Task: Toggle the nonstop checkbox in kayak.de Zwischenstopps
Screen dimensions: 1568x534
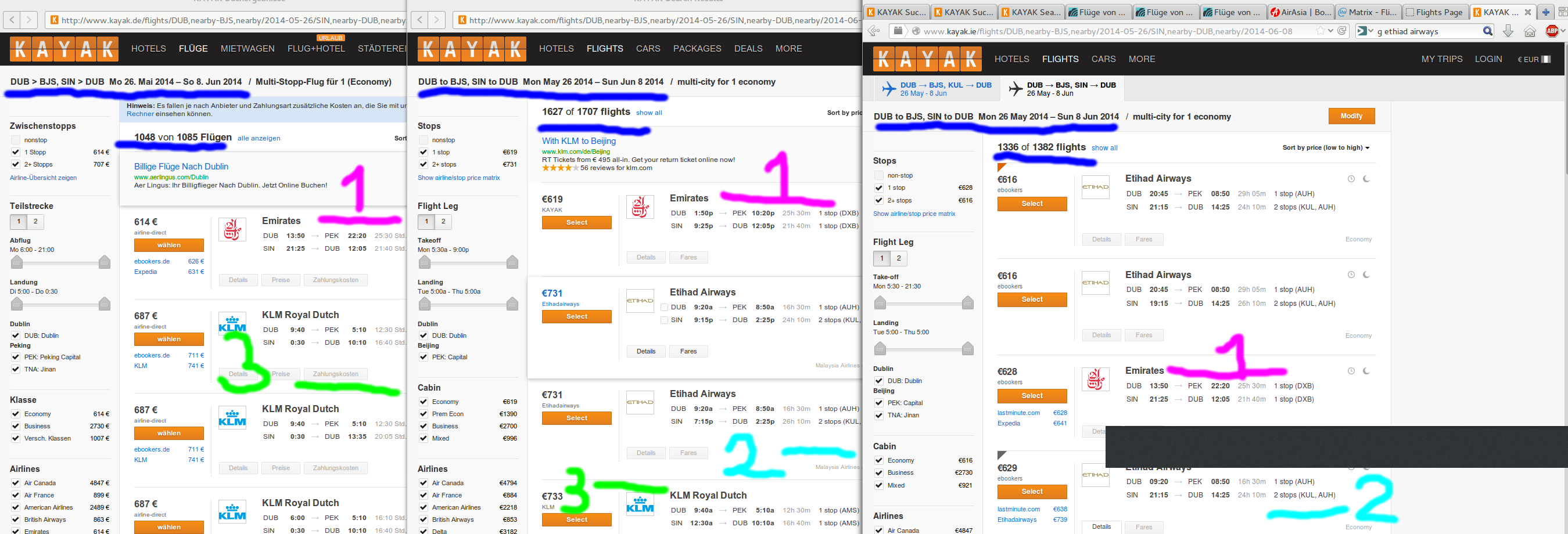Action: (16, 140)
